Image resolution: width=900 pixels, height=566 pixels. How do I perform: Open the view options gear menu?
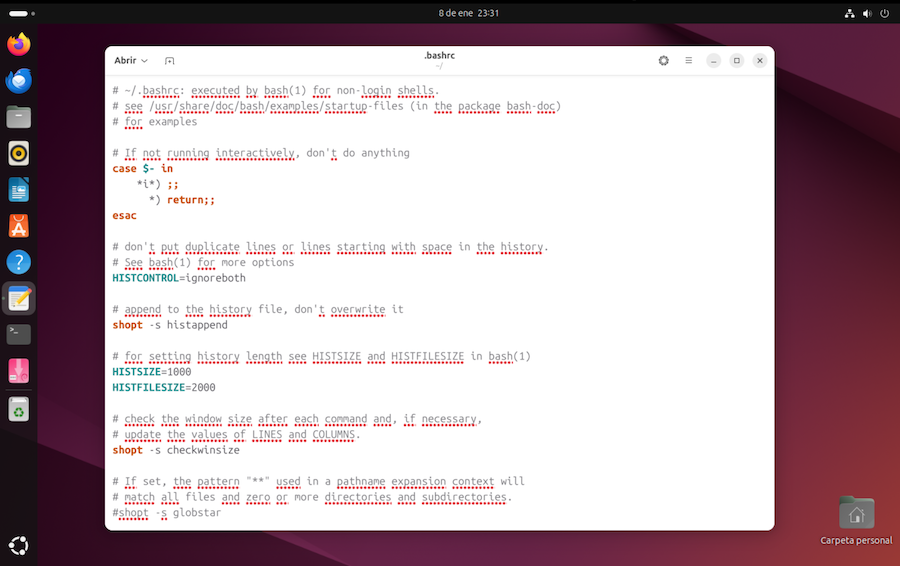point(664,61)
